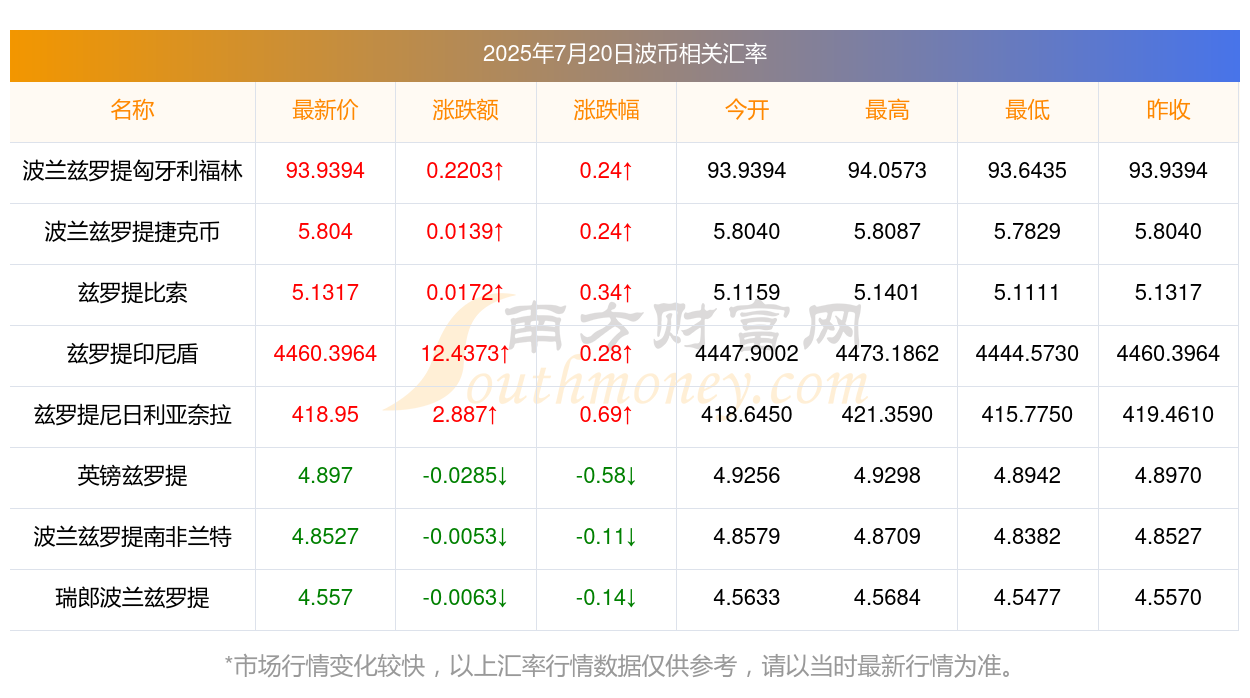This screenshot has width=1250, height=698.
Task: Click high value 421.3590
Action: [x=887, y=415]
